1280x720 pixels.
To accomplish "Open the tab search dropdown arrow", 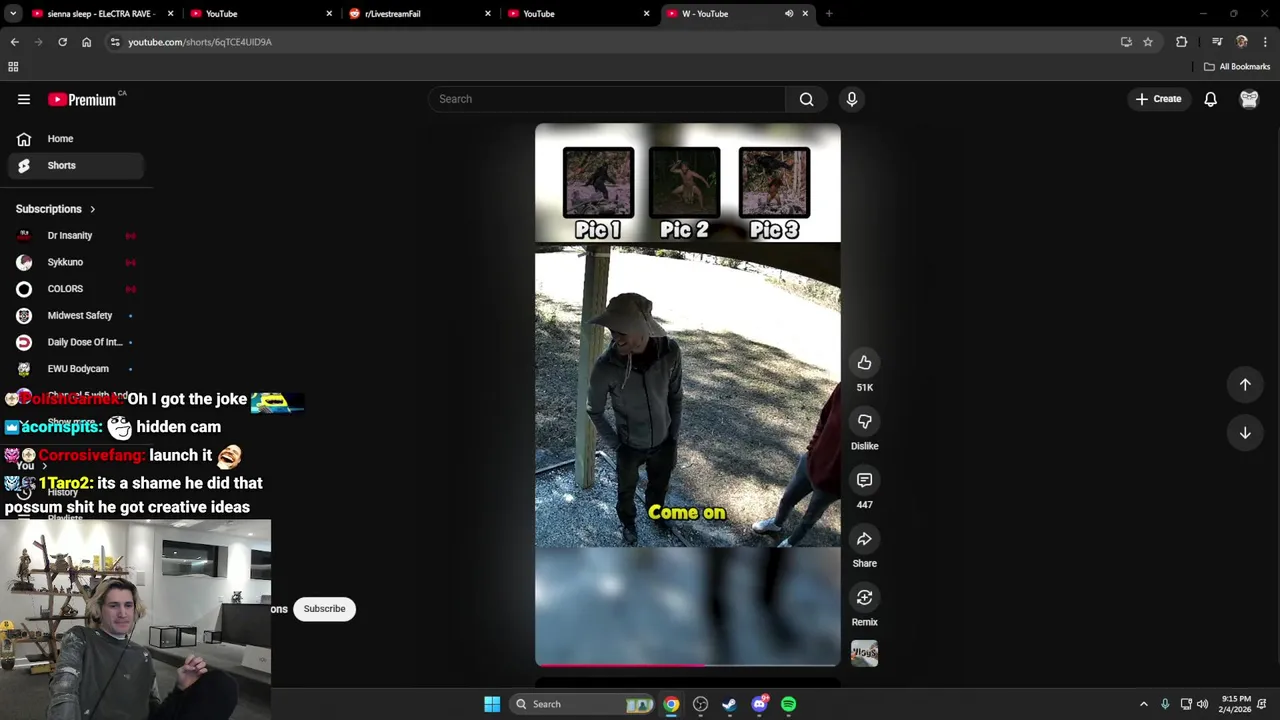I will click(x=13, y=14).
